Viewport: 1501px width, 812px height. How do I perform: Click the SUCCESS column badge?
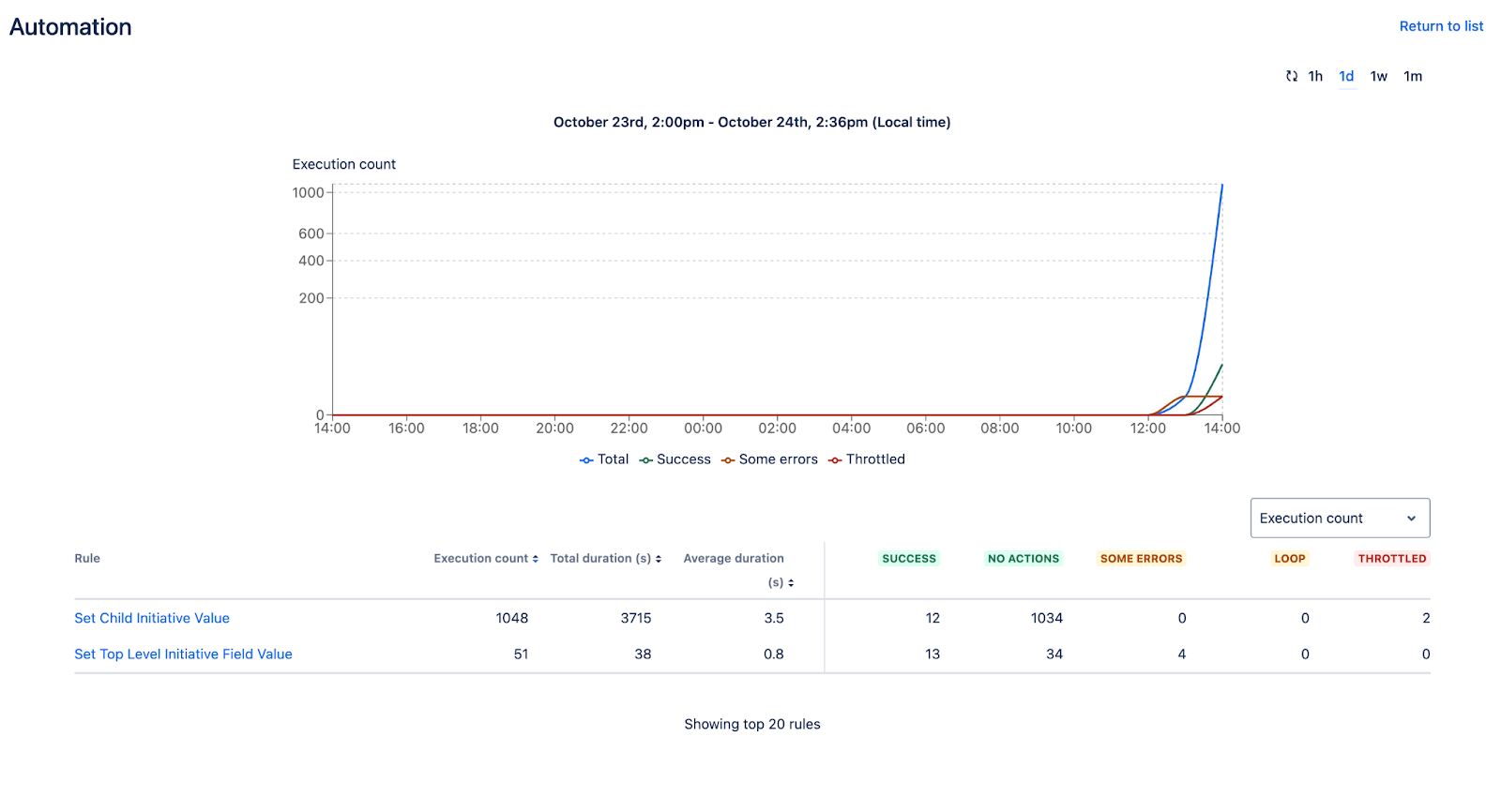[x=908, y=559]
